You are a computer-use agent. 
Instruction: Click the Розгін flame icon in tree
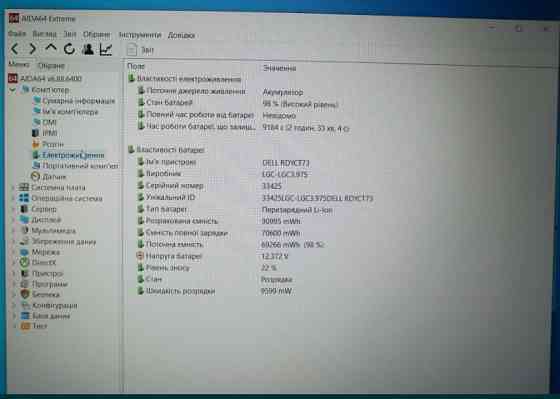point(36,144)
